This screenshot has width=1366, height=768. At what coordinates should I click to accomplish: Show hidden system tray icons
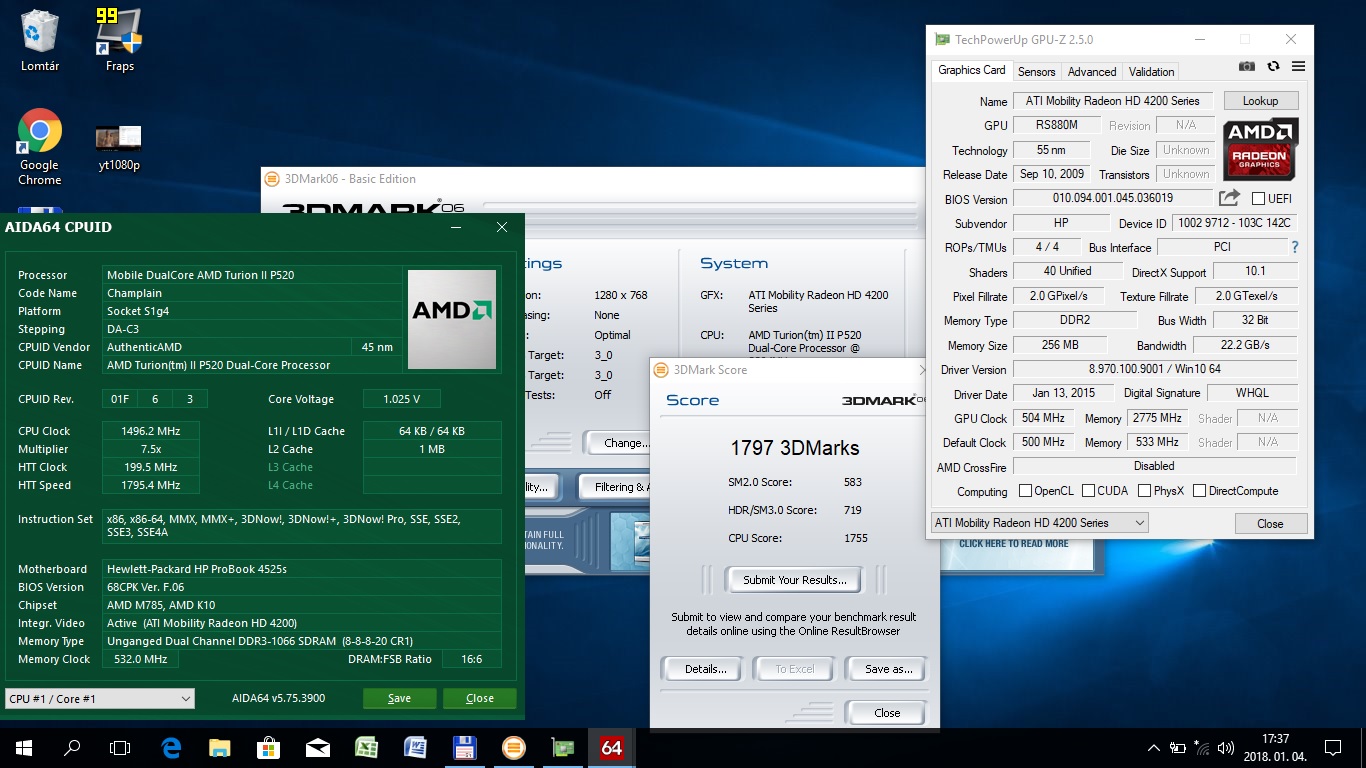[x=1153, y=748]
